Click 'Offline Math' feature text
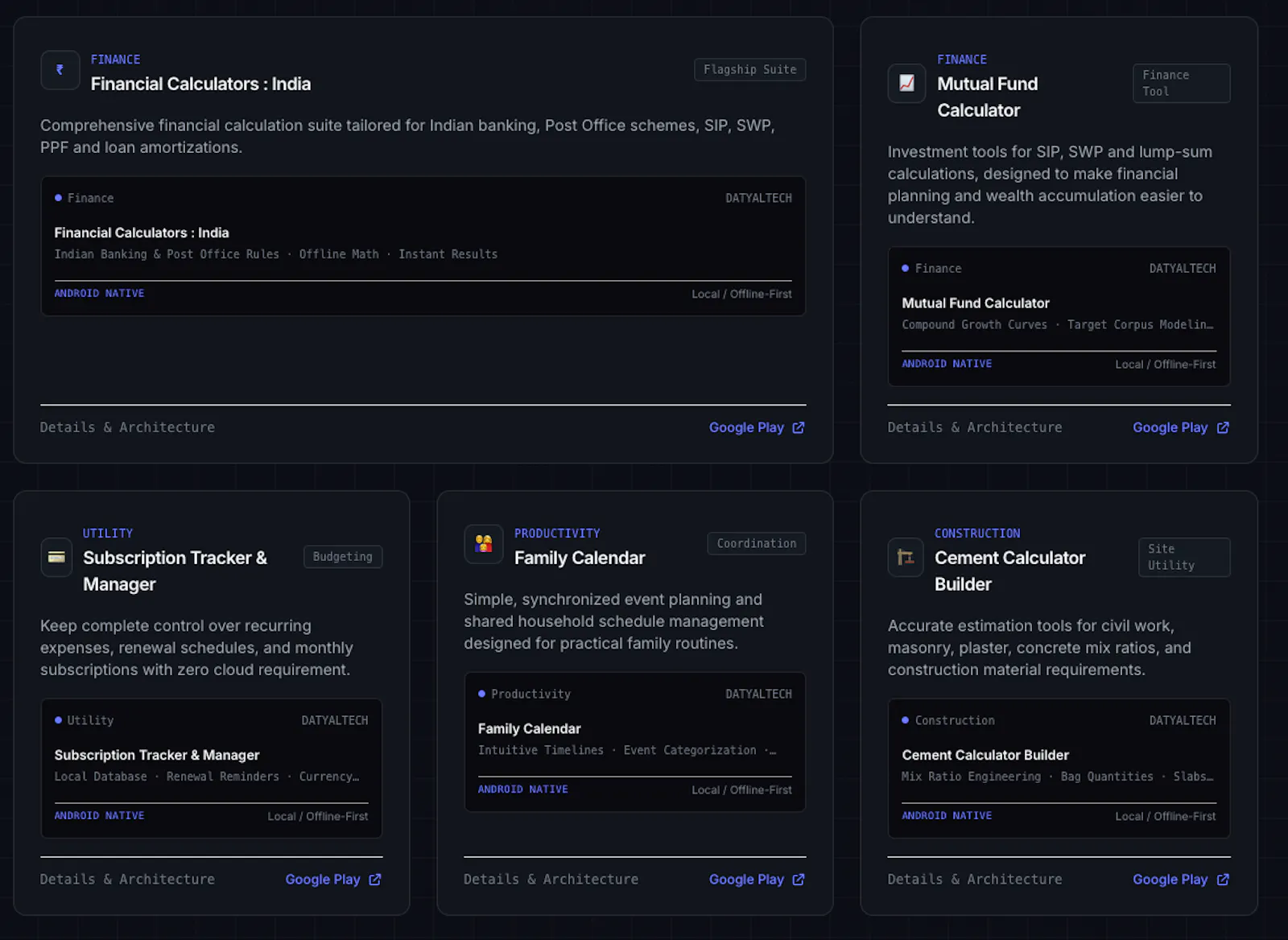 coord(339,254)
